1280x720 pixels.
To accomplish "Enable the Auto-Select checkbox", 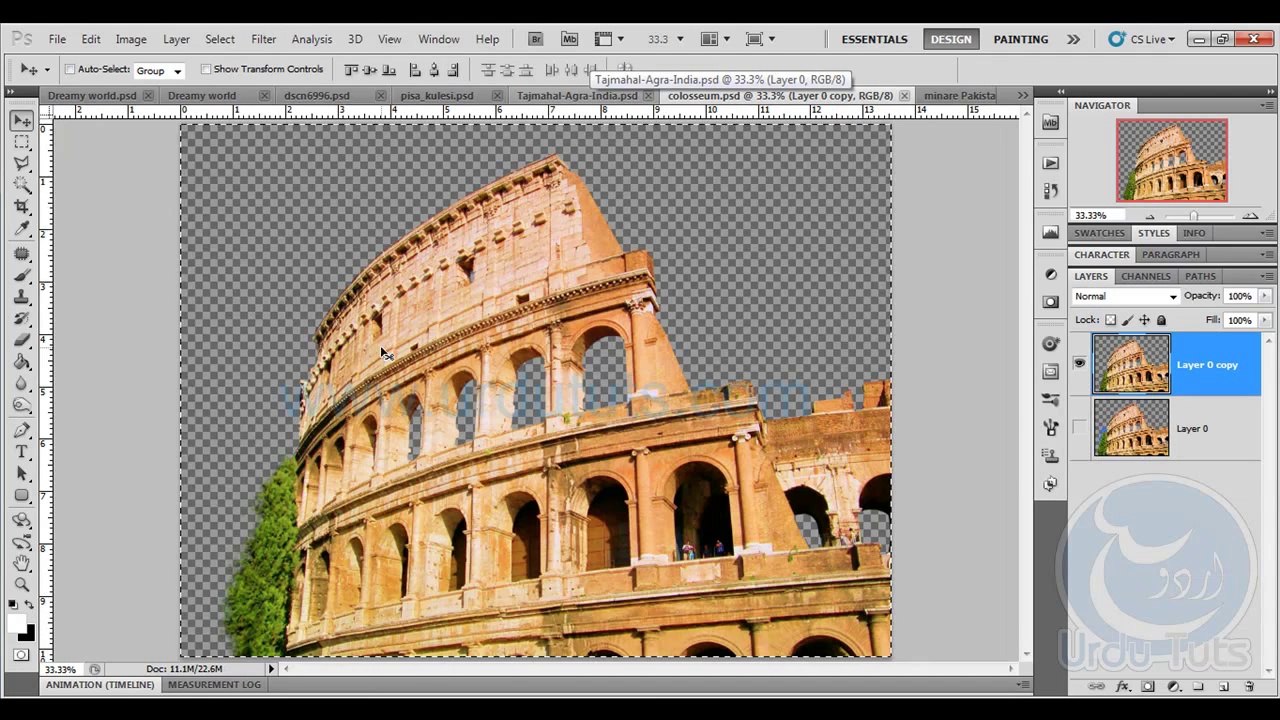I will 70,69.
